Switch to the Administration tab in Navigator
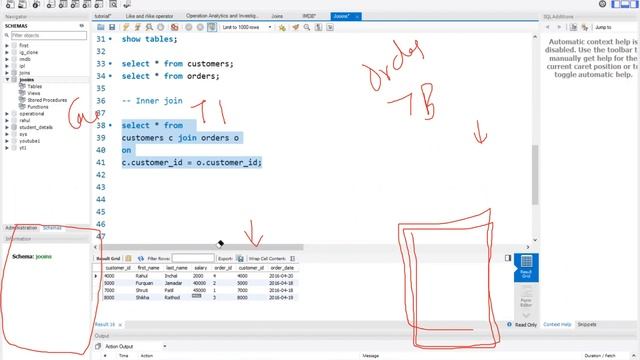 point(21,228)
